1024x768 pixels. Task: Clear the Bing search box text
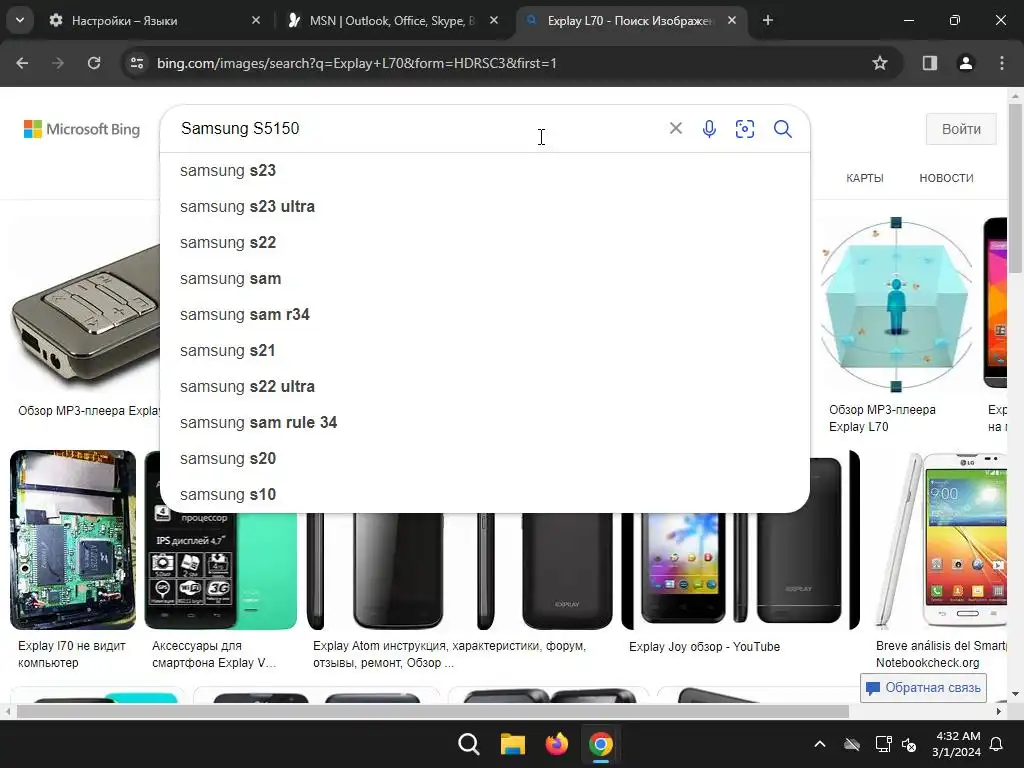pyautogui.click(x=676, y=129)
